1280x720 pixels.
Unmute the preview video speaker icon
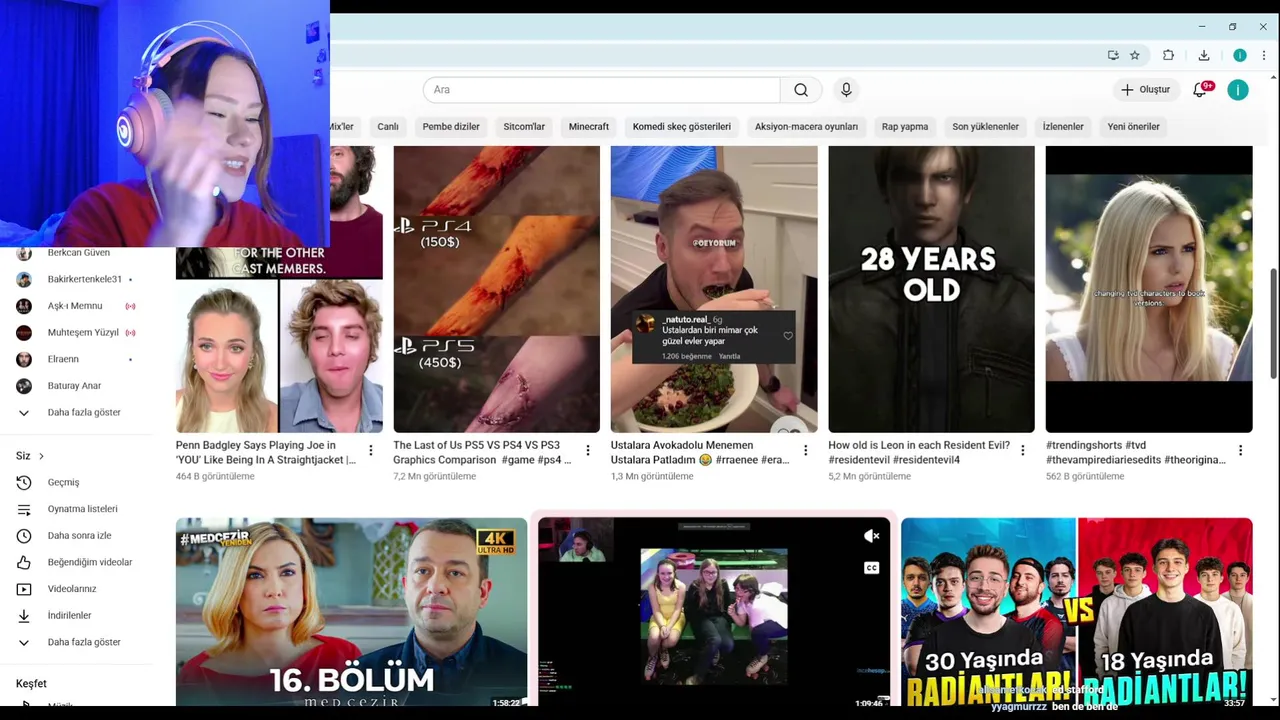pos(871,536)
